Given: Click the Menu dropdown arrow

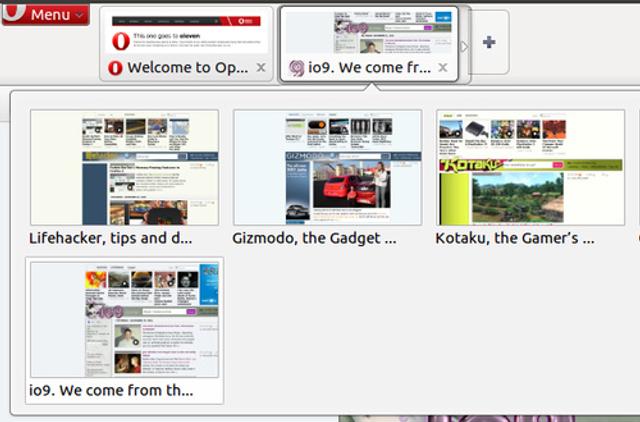Looking at the screenshot, I should pyautogui.click(x=80, y=16).
